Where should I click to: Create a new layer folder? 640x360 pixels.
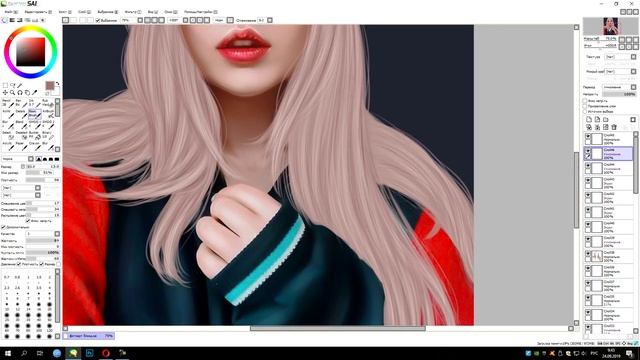(x=606, y=120)
